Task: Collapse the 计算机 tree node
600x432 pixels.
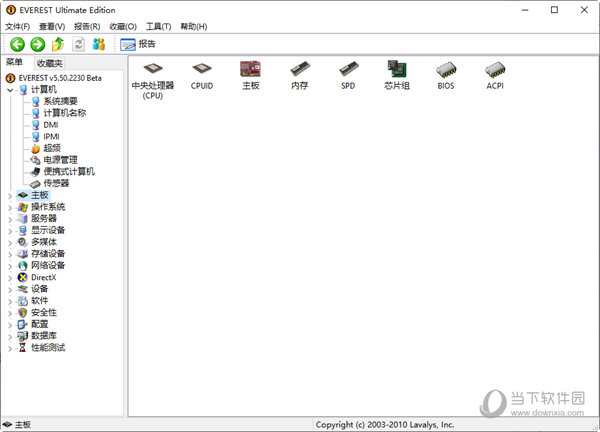Action: point(10,90)
